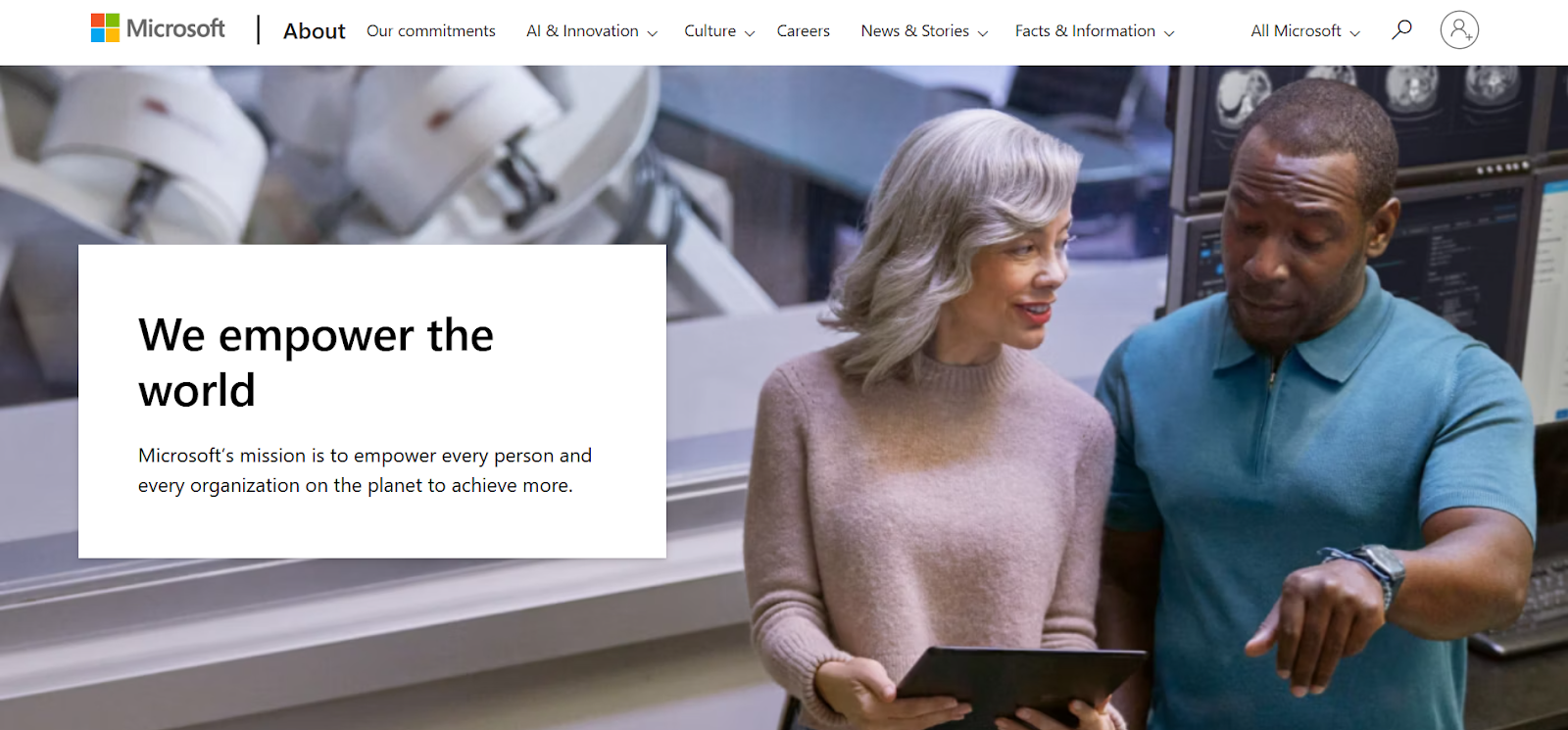Expand the AI & Innovation dropdown
The width and height of the screenshot is (1568, 730).
click(x=591, y=31)
